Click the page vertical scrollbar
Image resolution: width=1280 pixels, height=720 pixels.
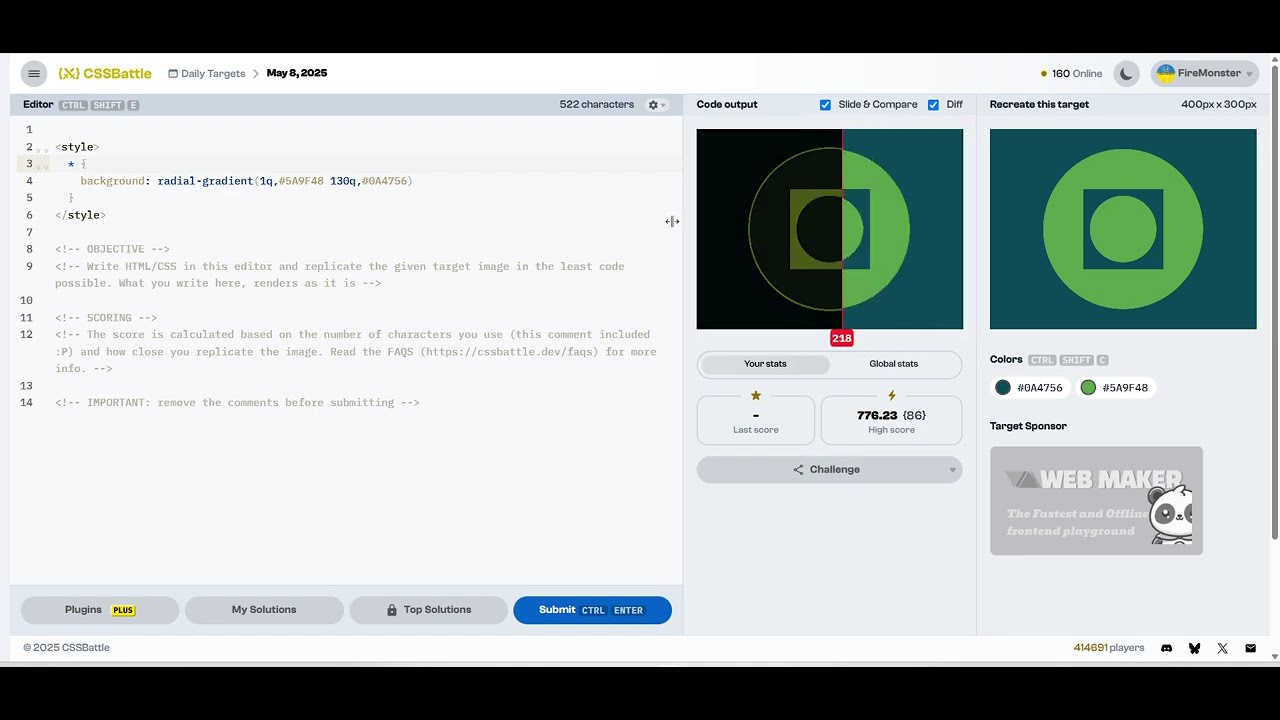tap(1275, 300)
